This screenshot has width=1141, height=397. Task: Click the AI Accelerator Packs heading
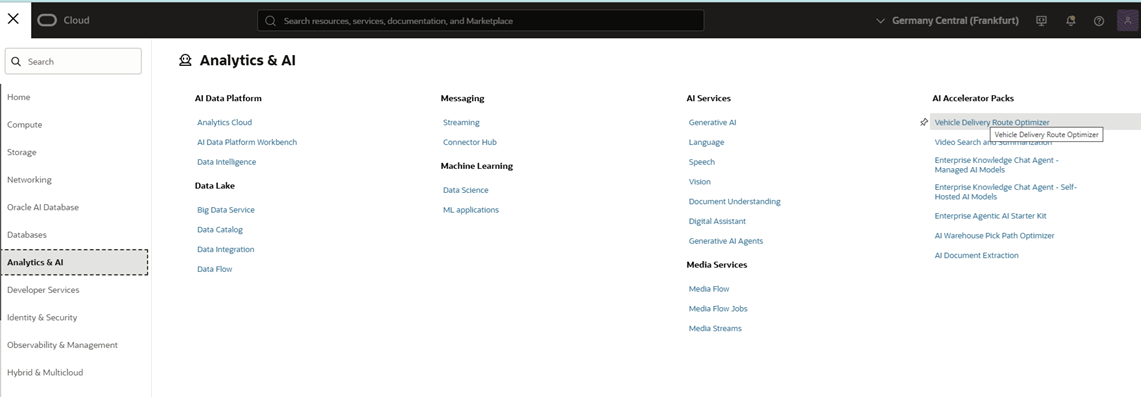973,98
